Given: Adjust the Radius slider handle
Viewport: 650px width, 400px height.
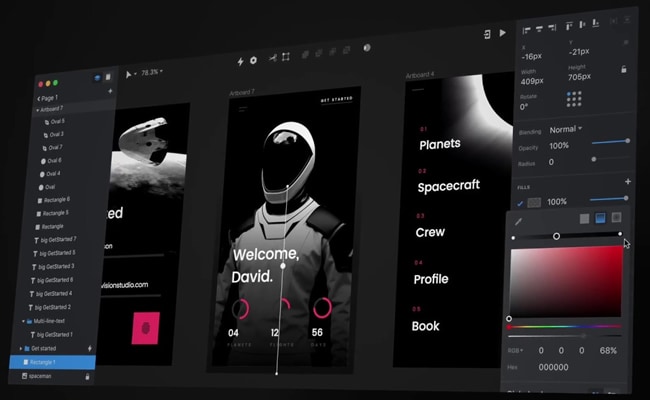Looking at the screenshot, I should tap(594, 159).
